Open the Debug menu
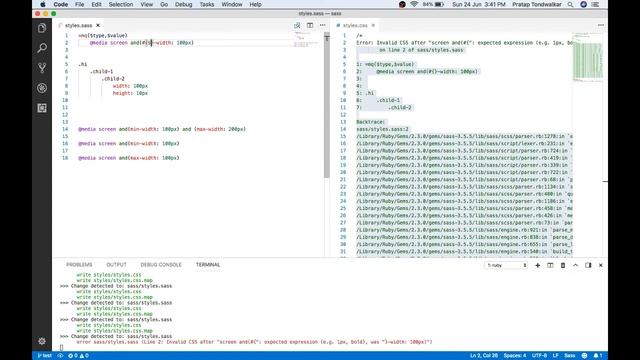Viewport: 640px width, 360px height. 184,4
